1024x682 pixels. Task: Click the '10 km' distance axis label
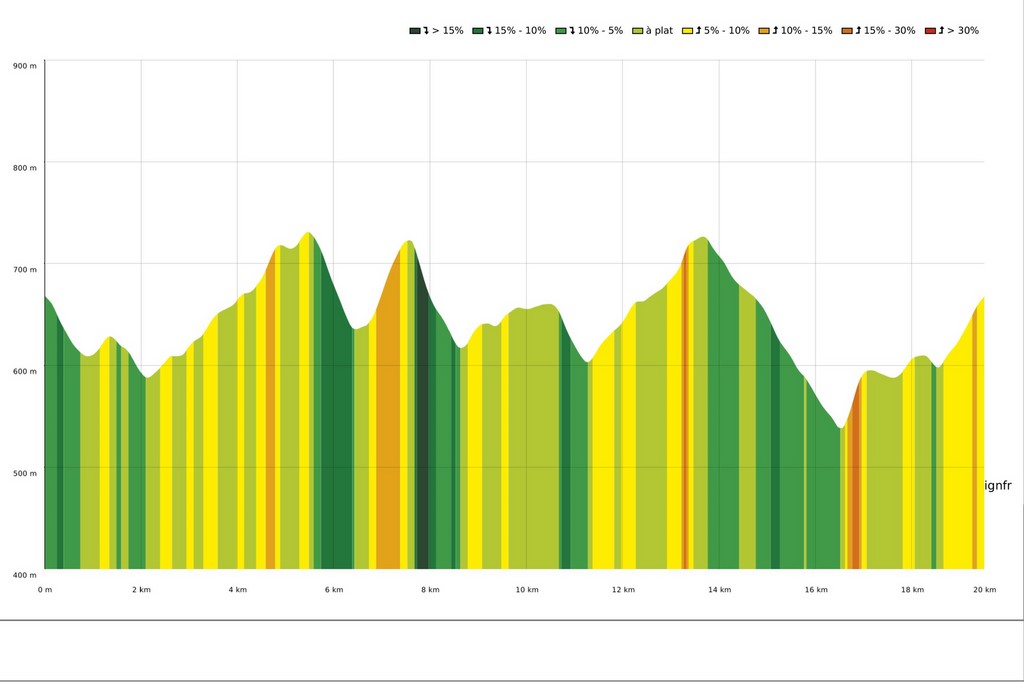527,590
